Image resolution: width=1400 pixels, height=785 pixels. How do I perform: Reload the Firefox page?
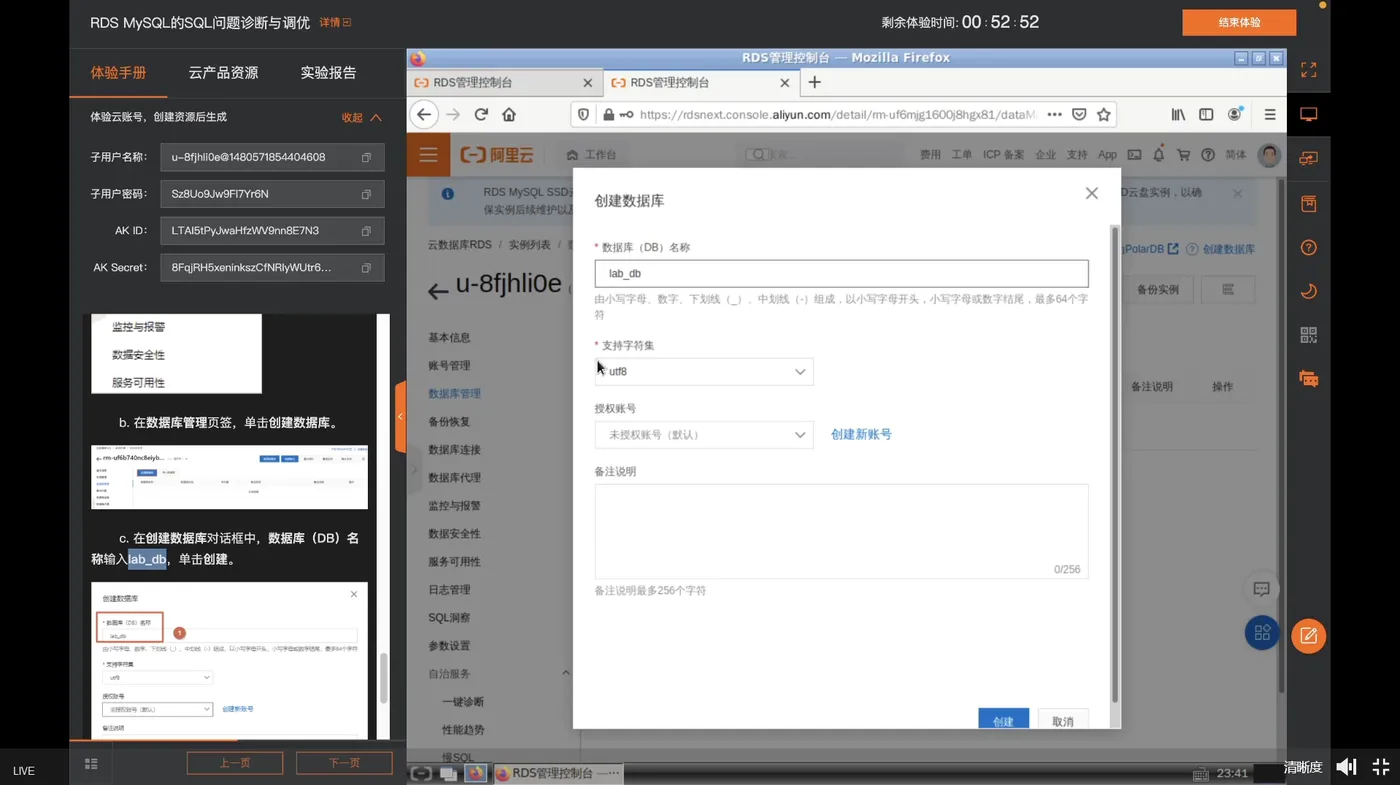481,115
